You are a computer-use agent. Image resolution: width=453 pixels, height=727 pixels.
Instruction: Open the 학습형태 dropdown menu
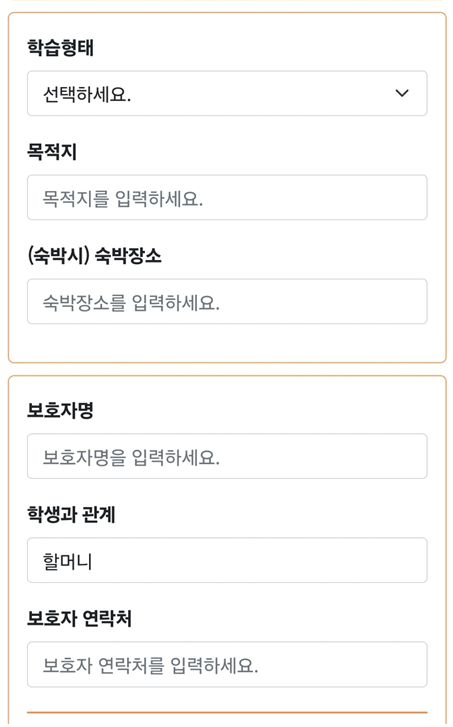point(227,93)
